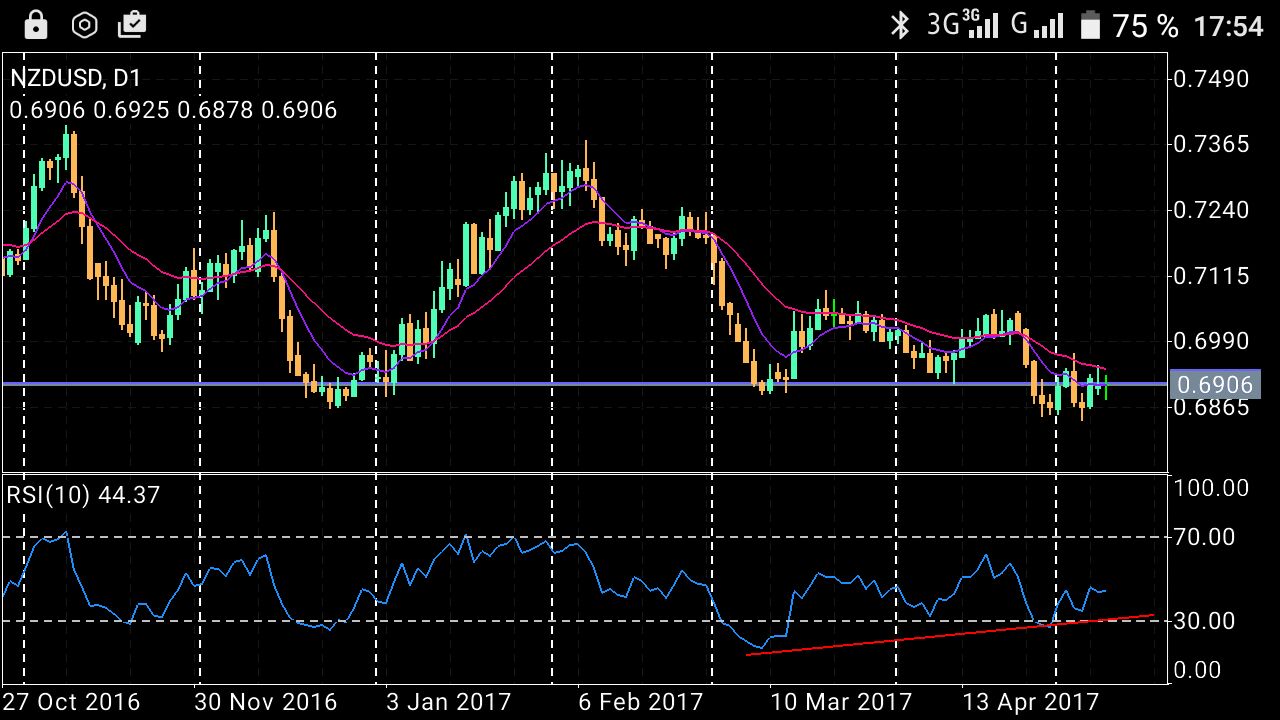This screenshot has height=720, width=1280.
Task: Tap the 75 % battery percentage
Action: (1145, 26)
